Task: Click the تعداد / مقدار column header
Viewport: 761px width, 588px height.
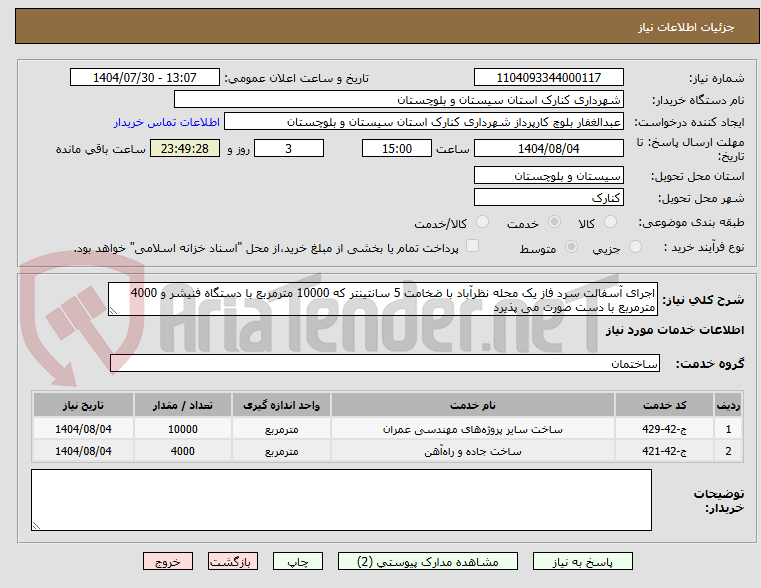Action: 182,405
